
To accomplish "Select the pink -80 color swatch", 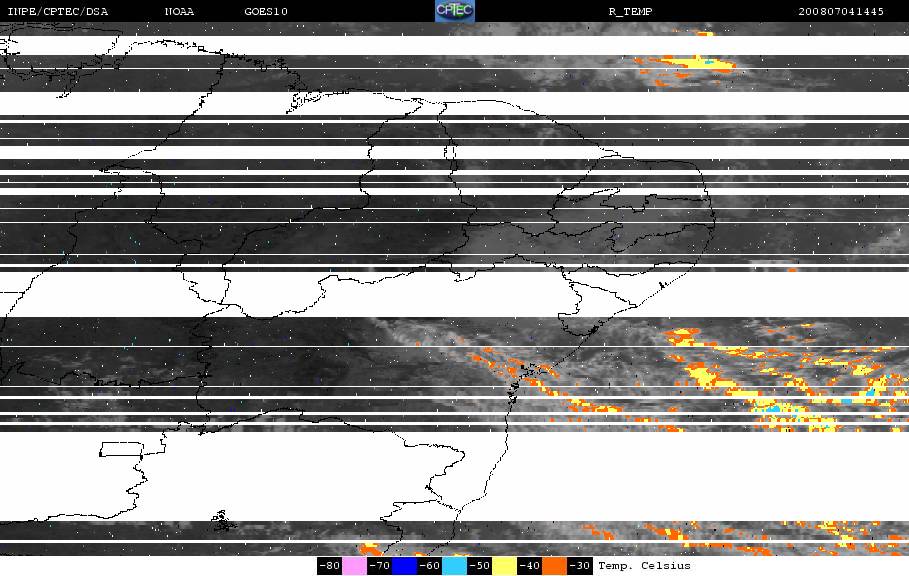I will click(354, 566).
